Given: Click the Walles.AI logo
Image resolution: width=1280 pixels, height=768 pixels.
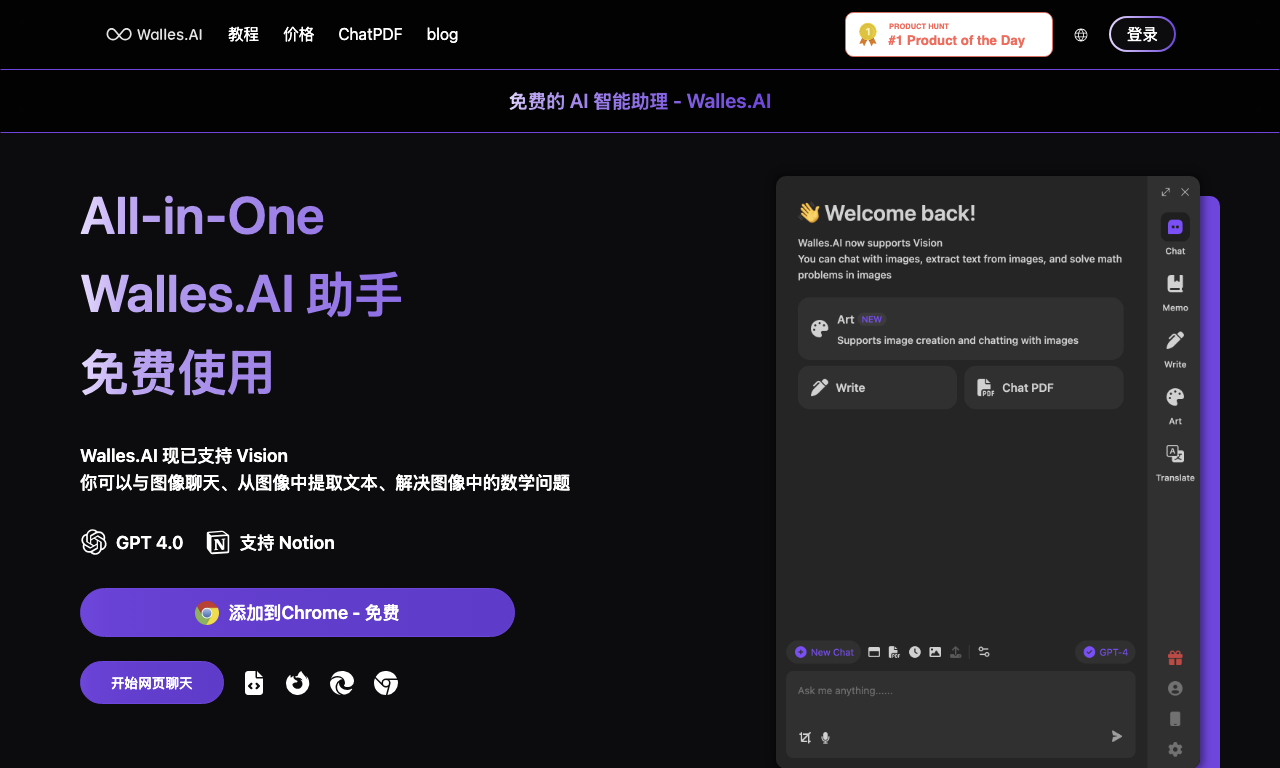Looking at the screenshot, I should click(155, 34).
